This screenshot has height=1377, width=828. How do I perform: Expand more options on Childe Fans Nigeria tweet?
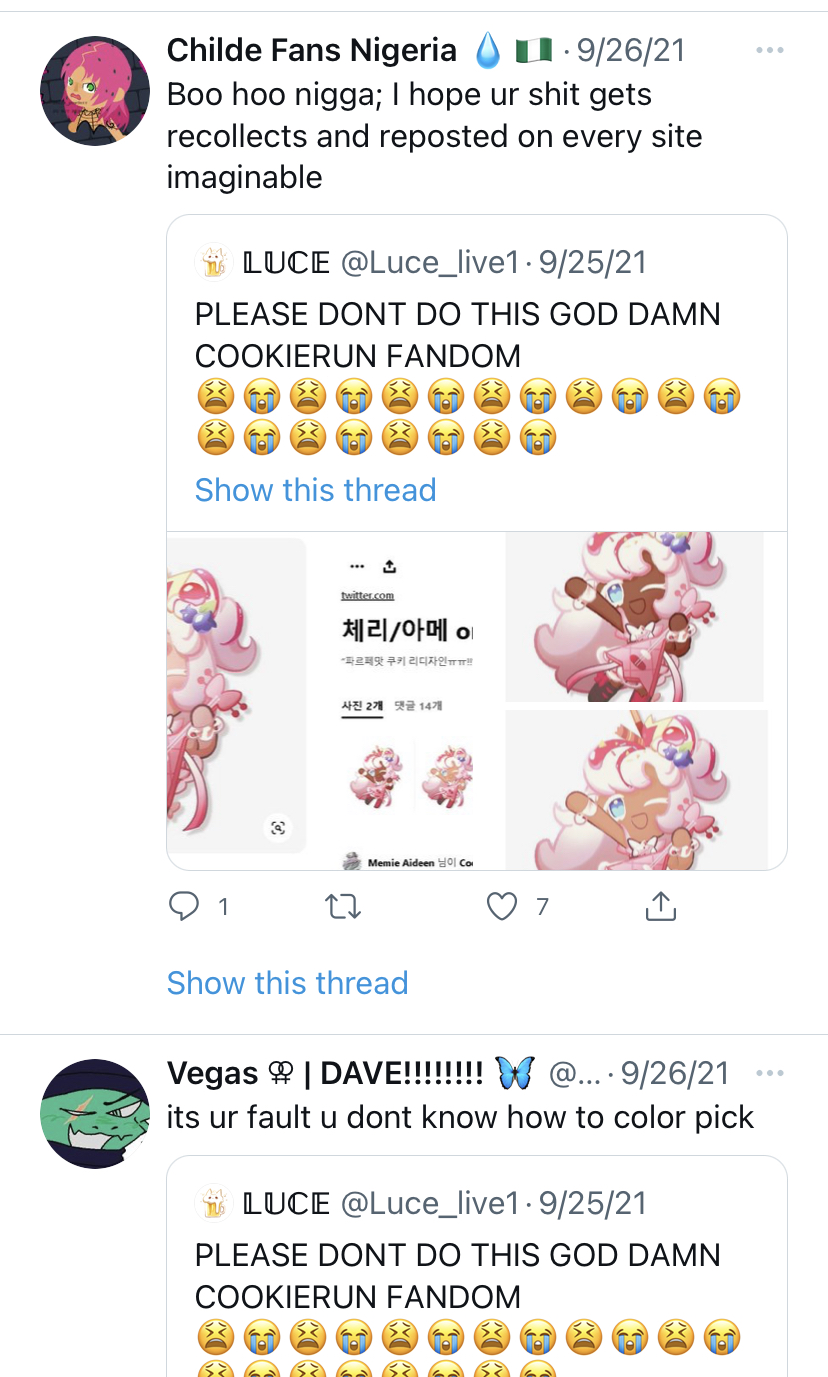(769, 50)
